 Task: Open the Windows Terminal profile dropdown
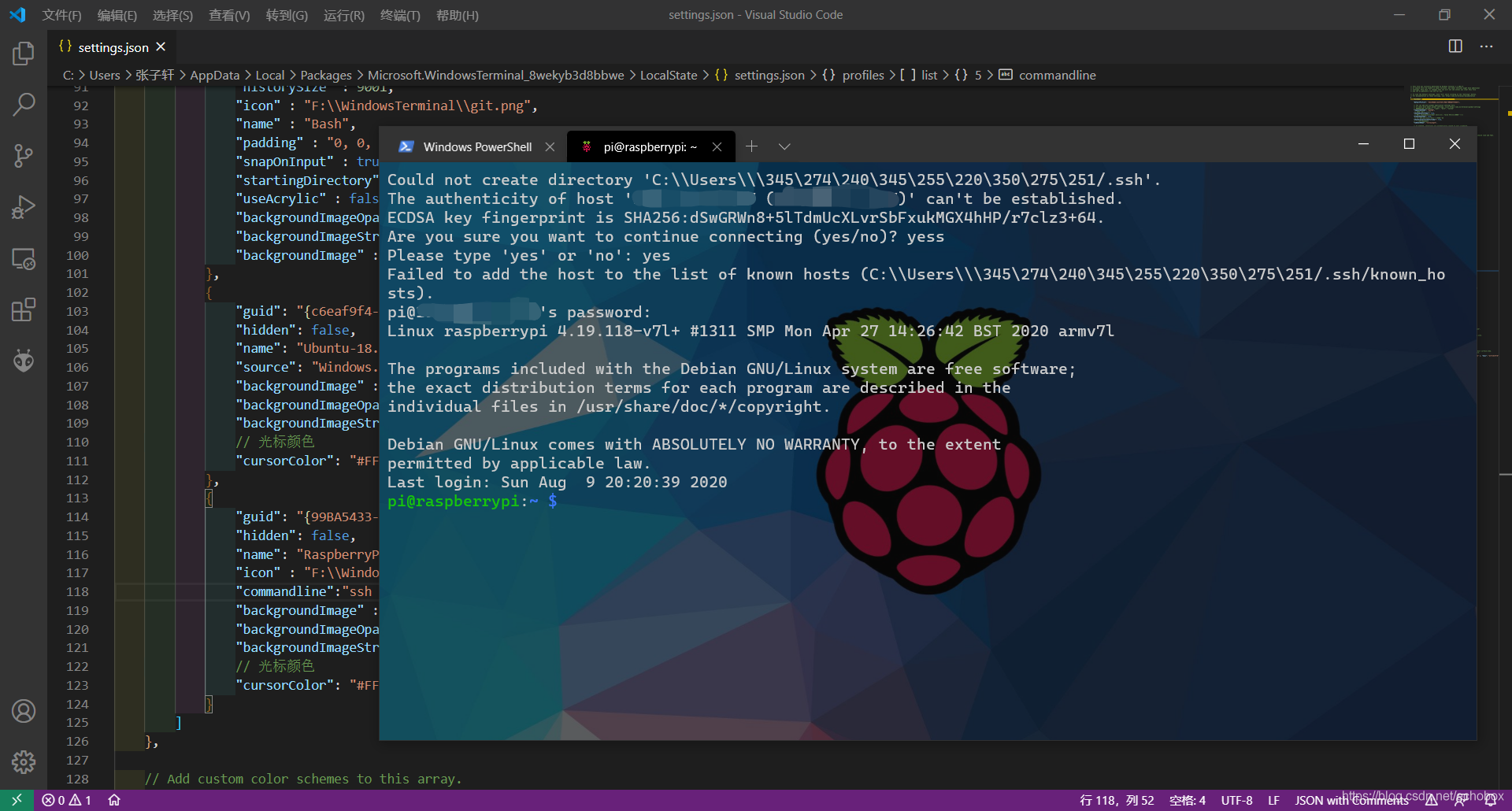pyautogui.click(x=784, y=146)
